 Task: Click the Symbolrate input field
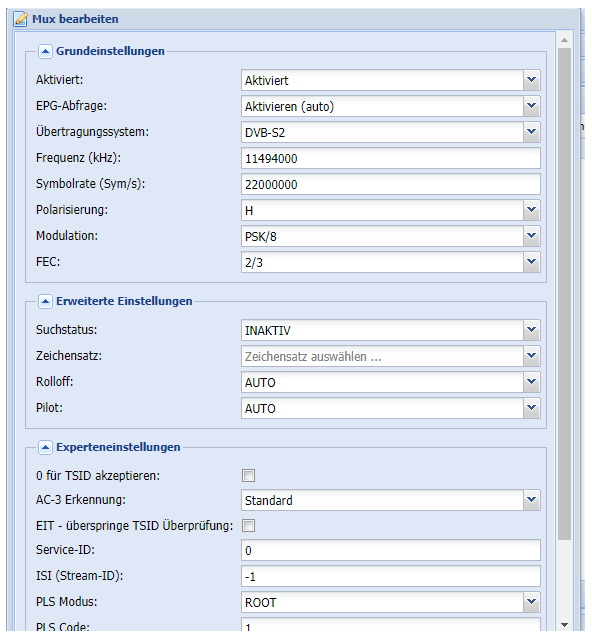pos(391,184)
